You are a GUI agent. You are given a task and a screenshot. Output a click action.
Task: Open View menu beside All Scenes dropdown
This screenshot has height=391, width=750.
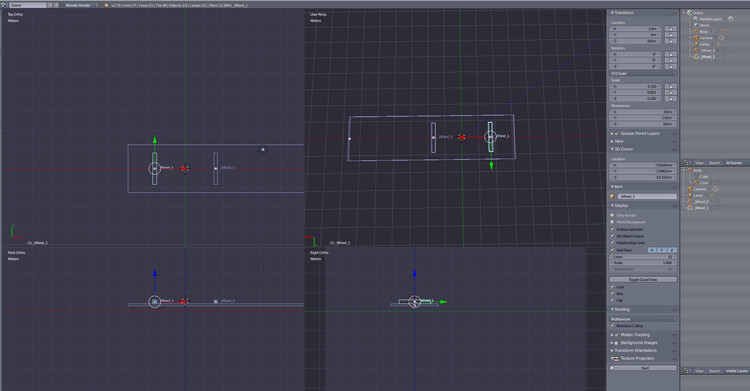(699, 163)
